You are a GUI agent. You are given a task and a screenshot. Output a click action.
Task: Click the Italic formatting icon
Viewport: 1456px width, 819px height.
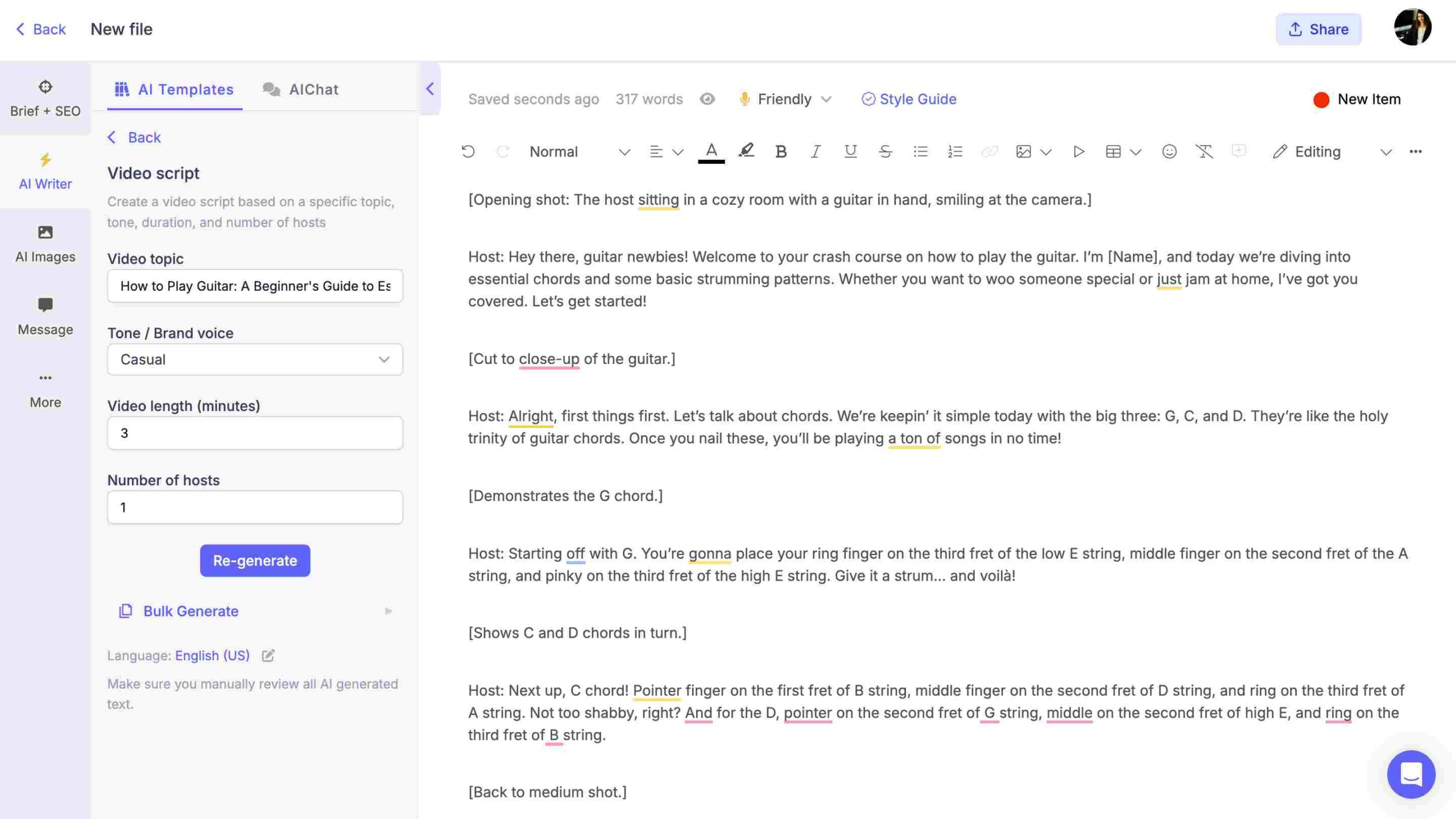tap(815, 152)
